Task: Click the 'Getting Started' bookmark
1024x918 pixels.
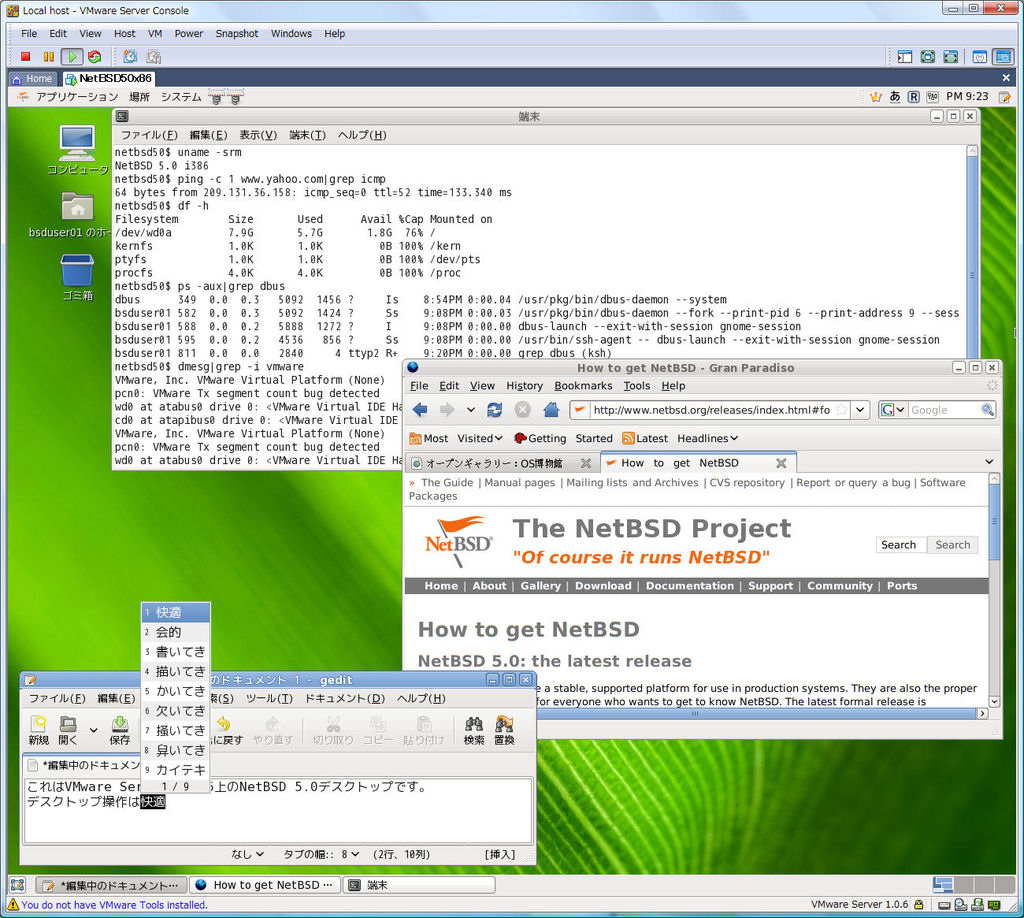Action: [x=564, y=438]
